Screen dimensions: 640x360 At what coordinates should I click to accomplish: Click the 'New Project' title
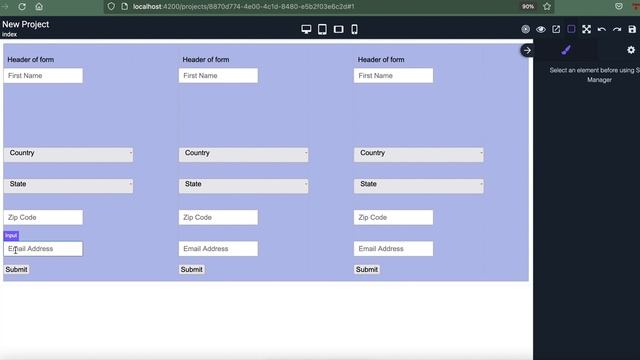[x=25, y=24]
